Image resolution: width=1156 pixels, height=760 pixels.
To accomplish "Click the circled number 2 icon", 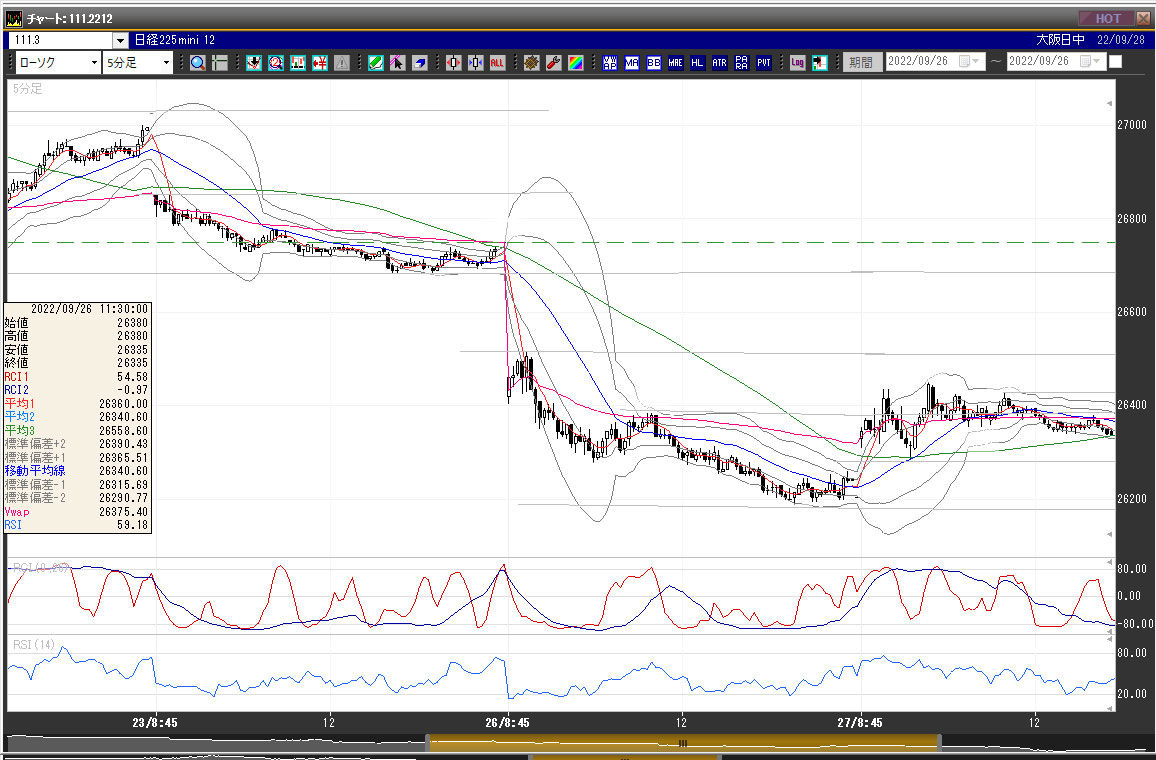I will (x=276, y=63).
